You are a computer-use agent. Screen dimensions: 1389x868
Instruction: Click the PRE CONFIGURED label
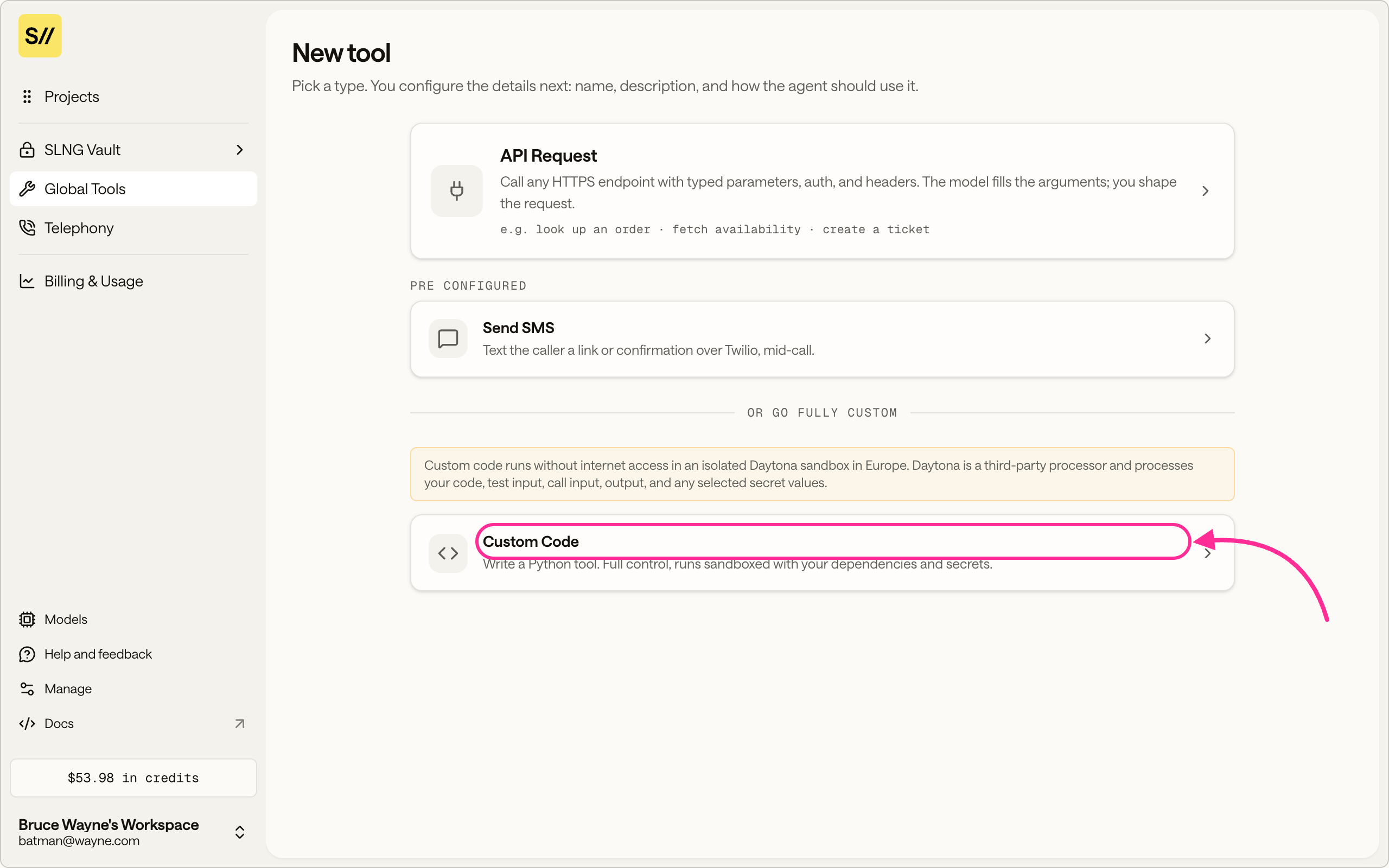(x=468, y=286)
